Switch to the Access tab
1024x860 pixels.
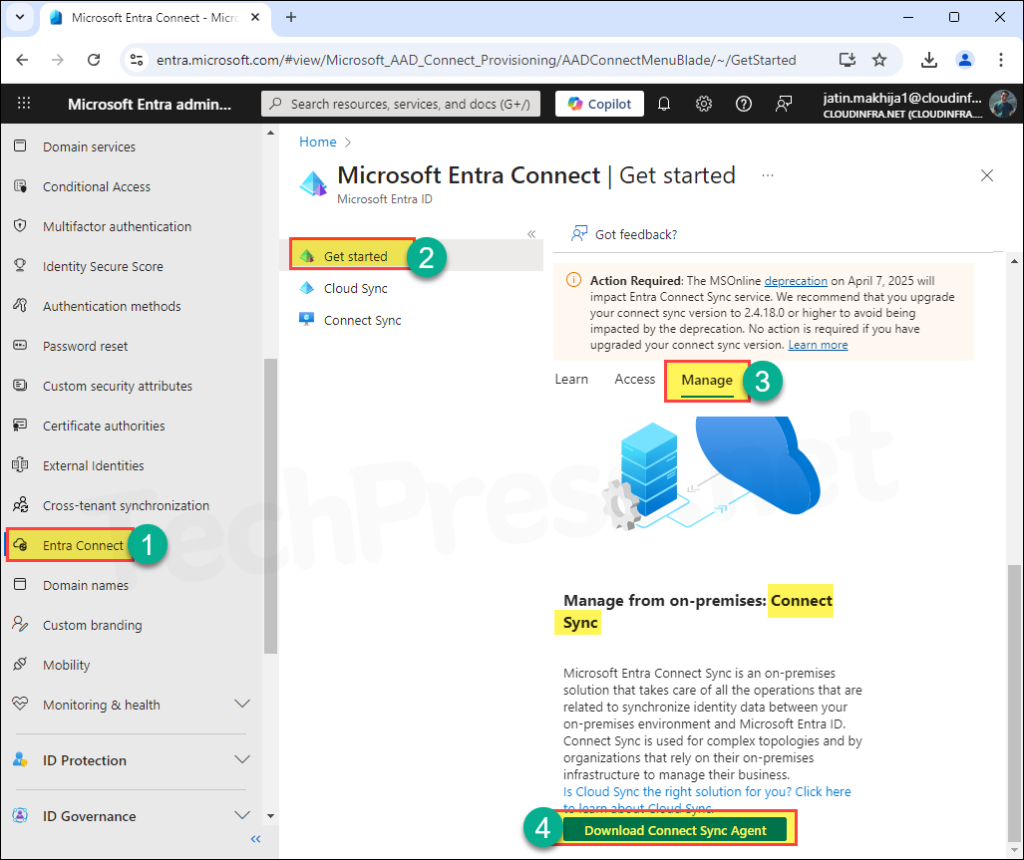click(634, 379)
